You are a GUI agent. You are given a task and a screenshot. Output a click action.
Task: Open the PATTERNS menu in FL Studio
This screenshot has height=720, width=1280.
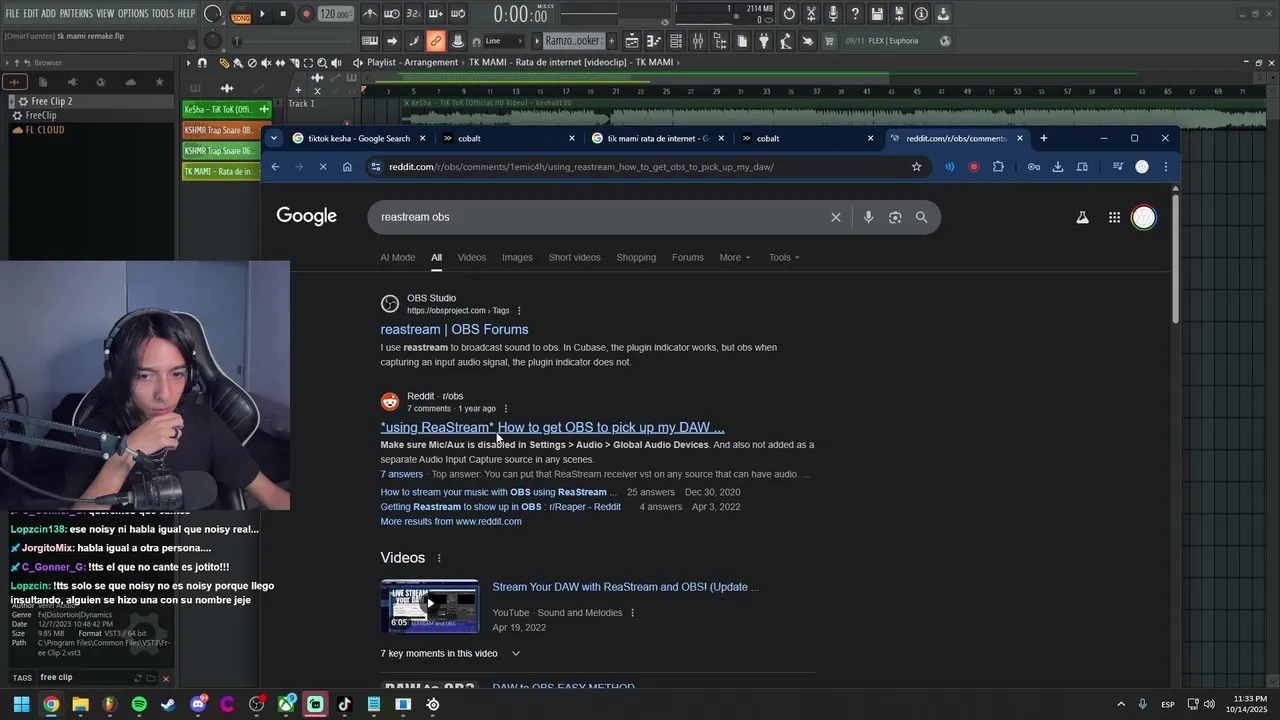[x=76, y=13]
